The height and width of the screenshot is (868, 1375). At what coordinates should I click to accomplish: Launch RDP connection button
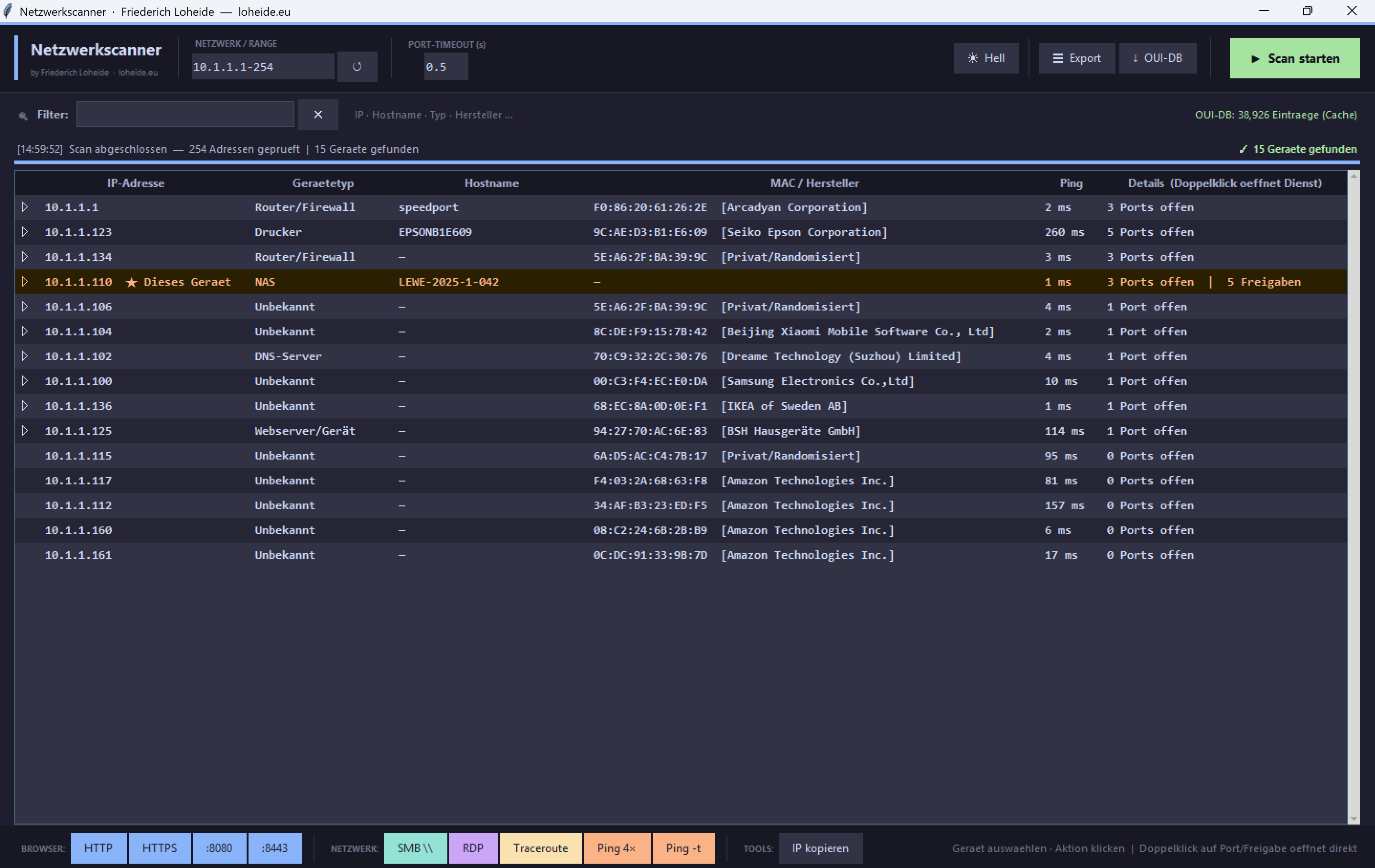click(x=472, y=848)
